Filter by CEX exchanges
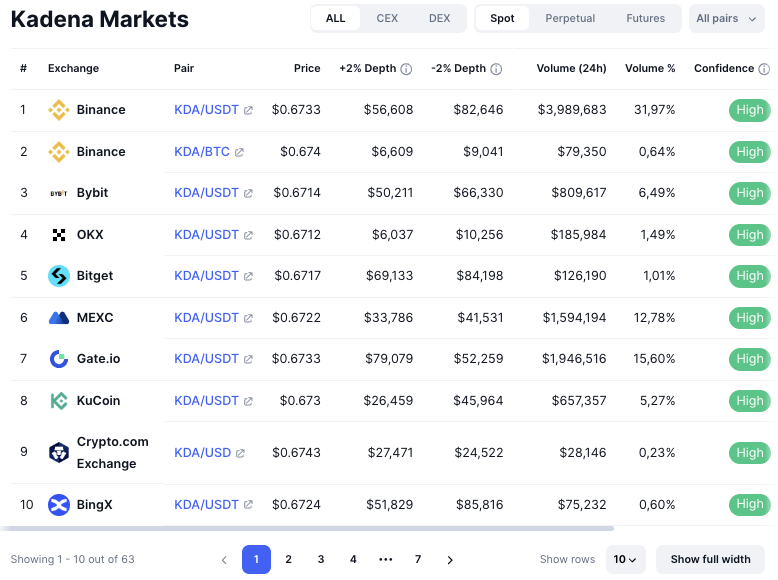The height and width of the screenshot is (580, 778). pyautogui.click(x=387, y=18)
